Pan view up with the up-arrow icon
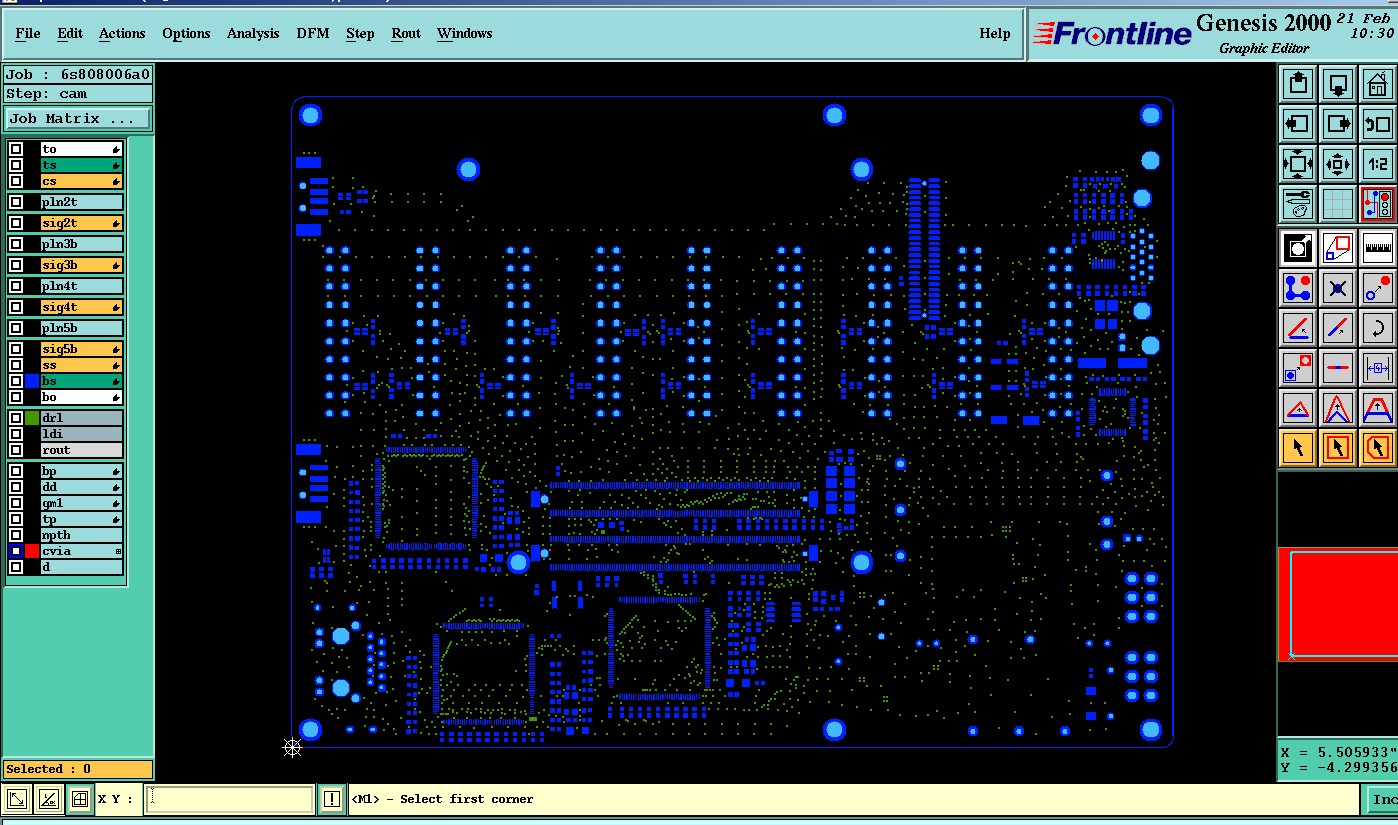The width and height of the screenshot is (1398, 825). click(x=1298, y=83)
